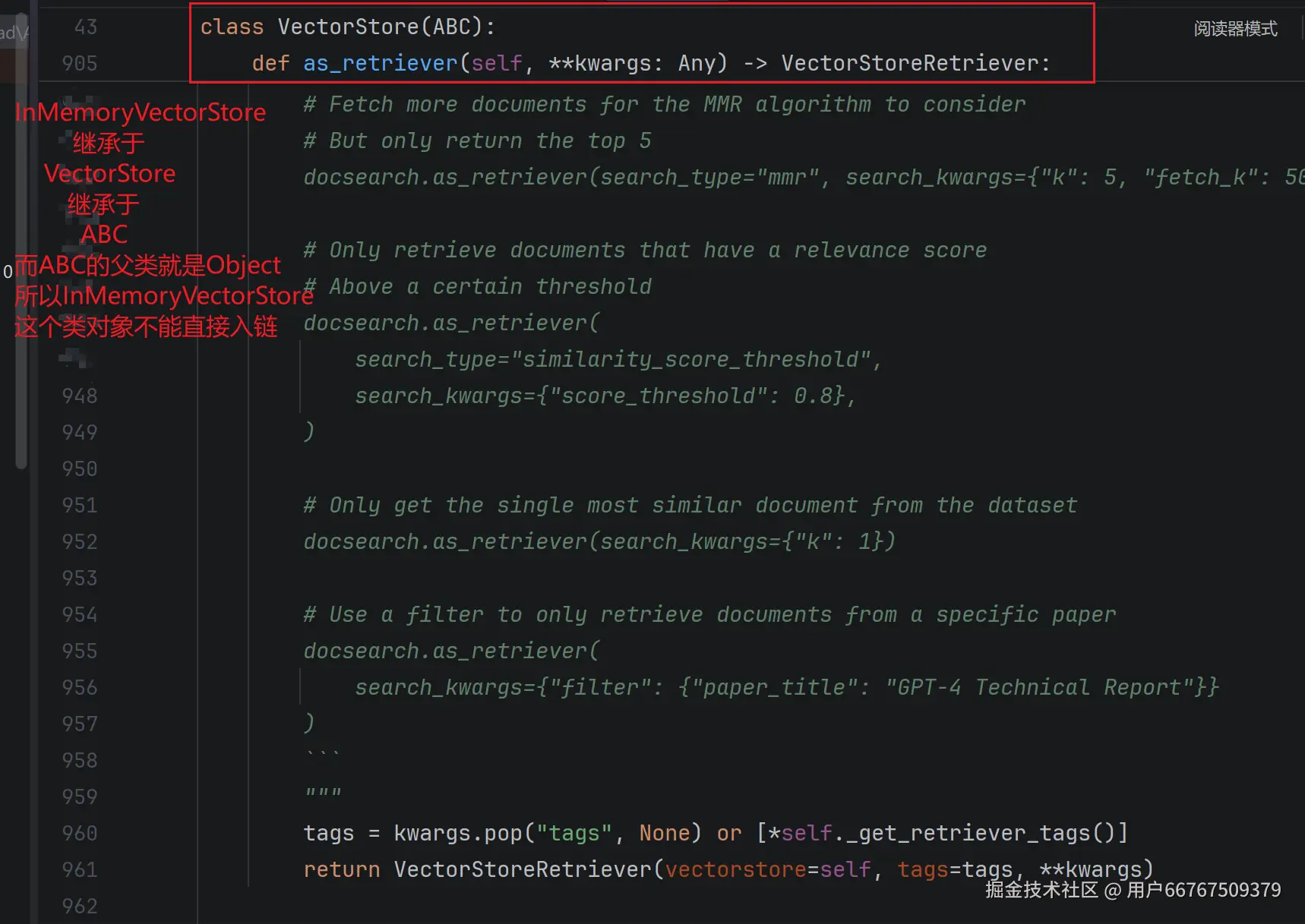Click gutter line number 951

80,505
